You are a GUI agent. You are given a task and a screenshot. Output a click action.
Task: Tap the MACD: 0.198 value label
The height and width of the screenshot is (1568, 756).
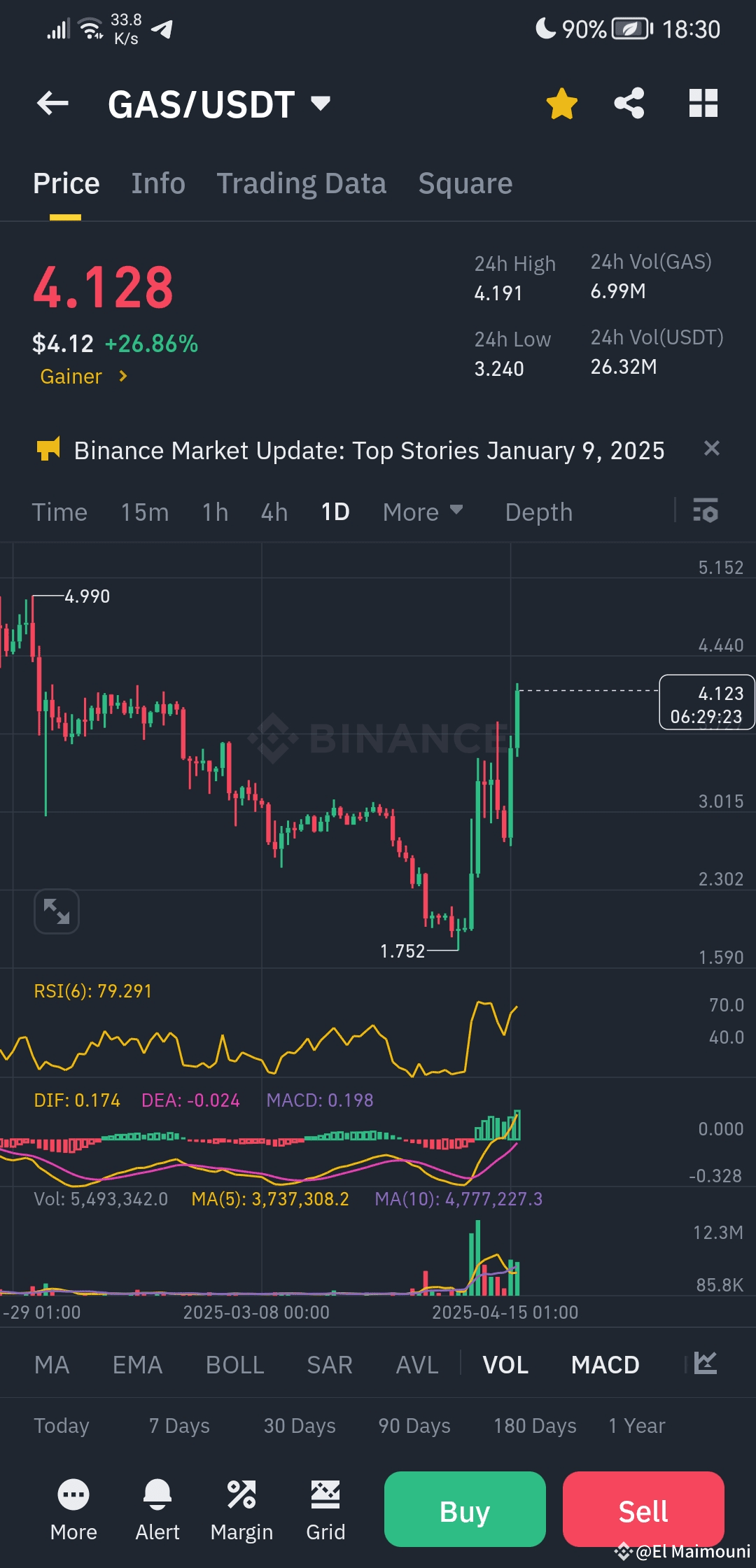[x=320, y=1100]
